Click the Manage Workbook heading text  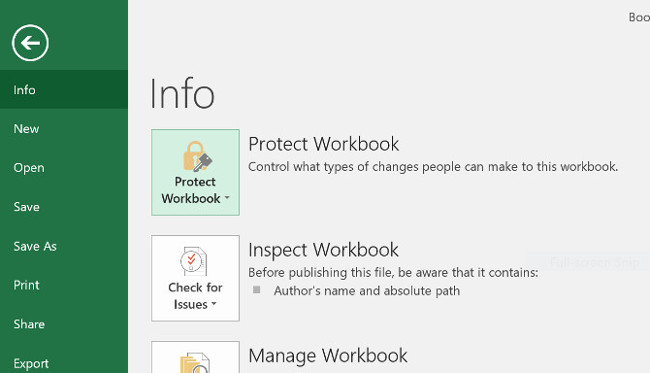tap(327, 356)
